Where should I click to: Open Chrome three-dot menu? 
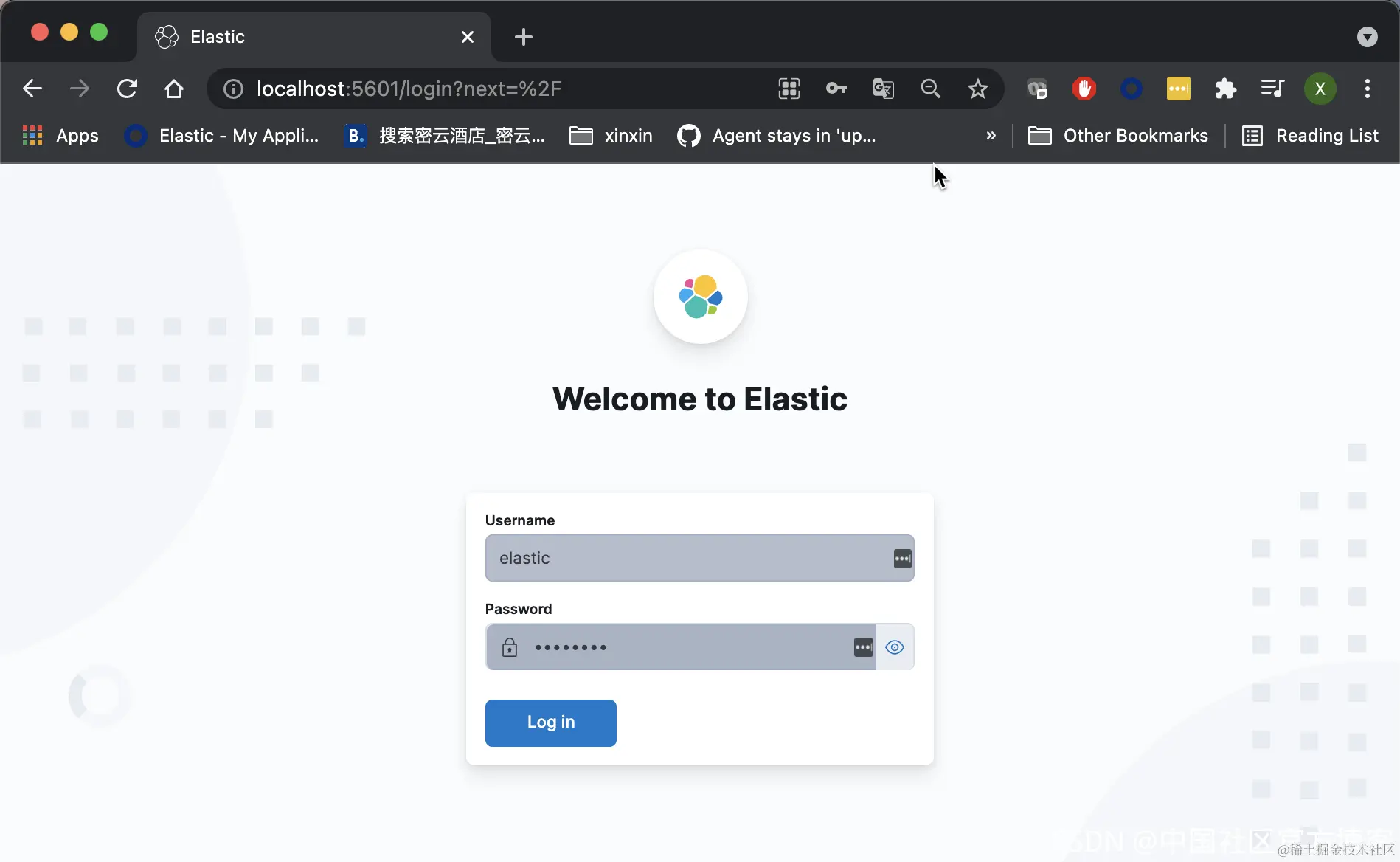pyautogui.click(x=1368, y=89)
